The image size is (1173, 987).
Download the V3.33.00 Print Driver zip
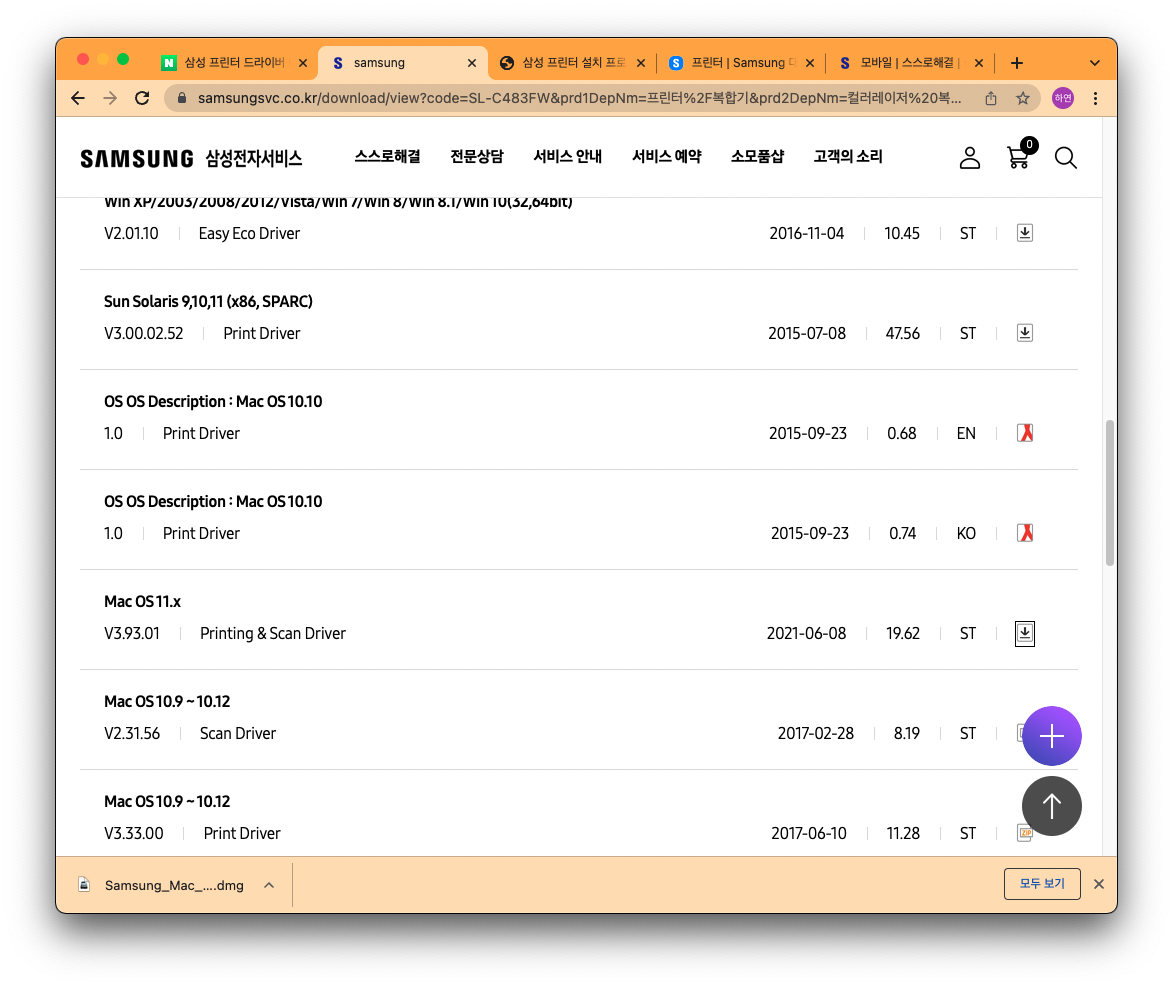(1024, 833)
